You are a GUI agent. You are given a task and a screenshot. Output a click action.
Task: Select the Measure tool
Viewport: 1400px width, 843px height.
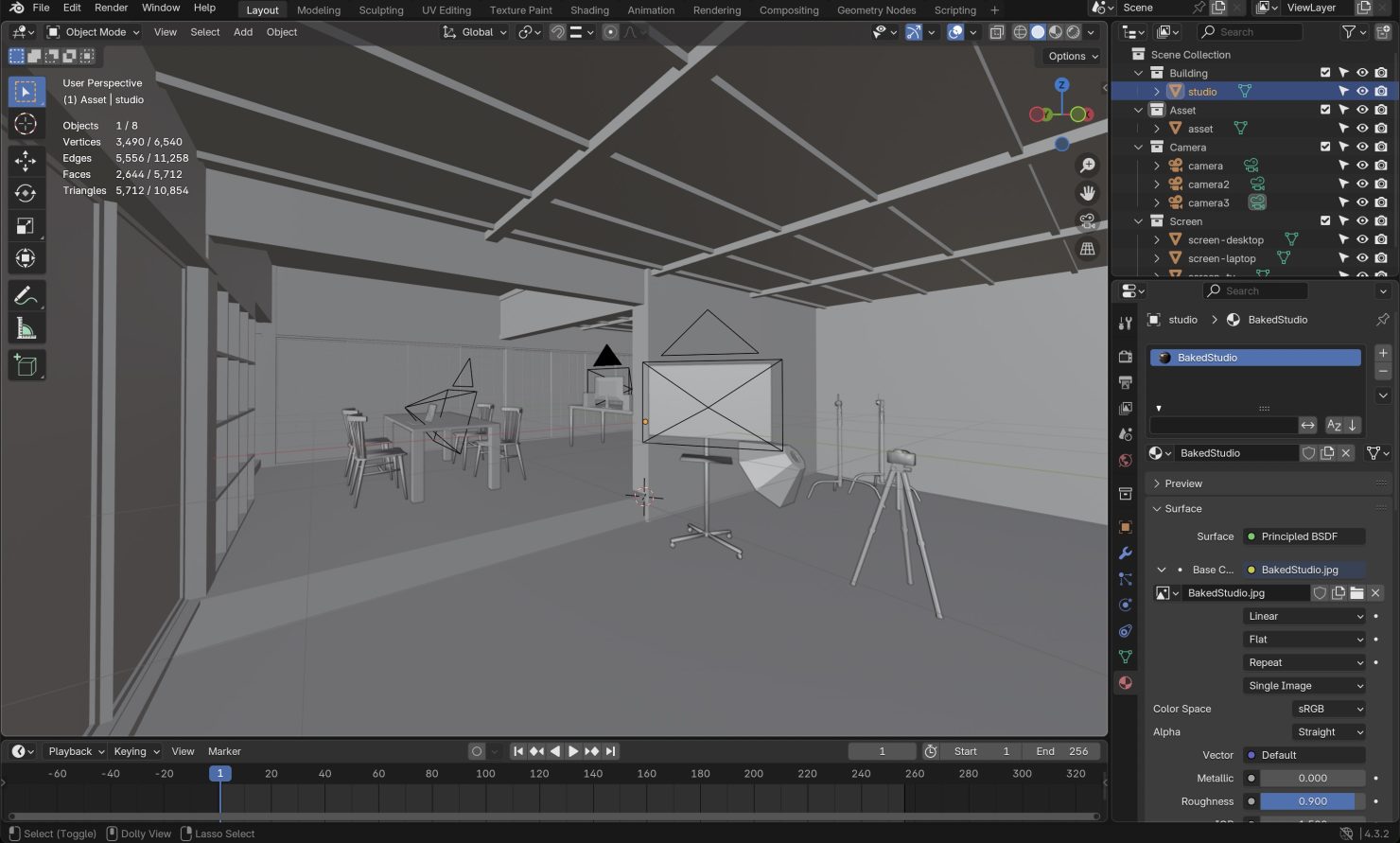(26, 329)
